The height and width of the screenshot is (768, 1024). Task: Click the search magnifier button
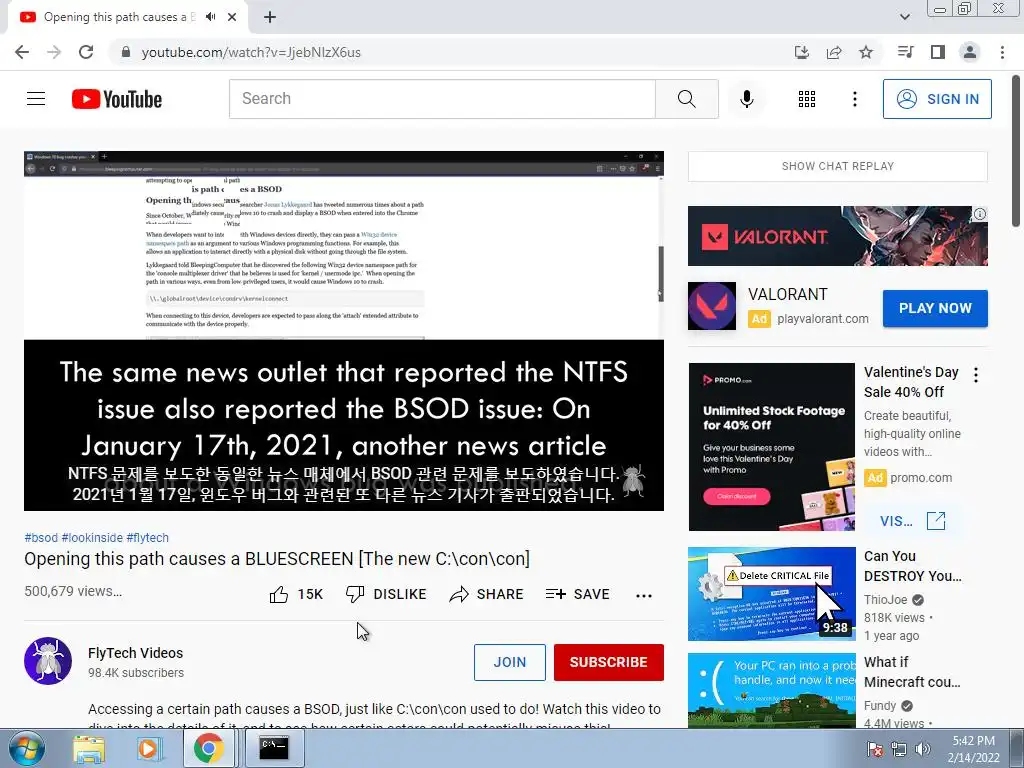tap(687, 99)
